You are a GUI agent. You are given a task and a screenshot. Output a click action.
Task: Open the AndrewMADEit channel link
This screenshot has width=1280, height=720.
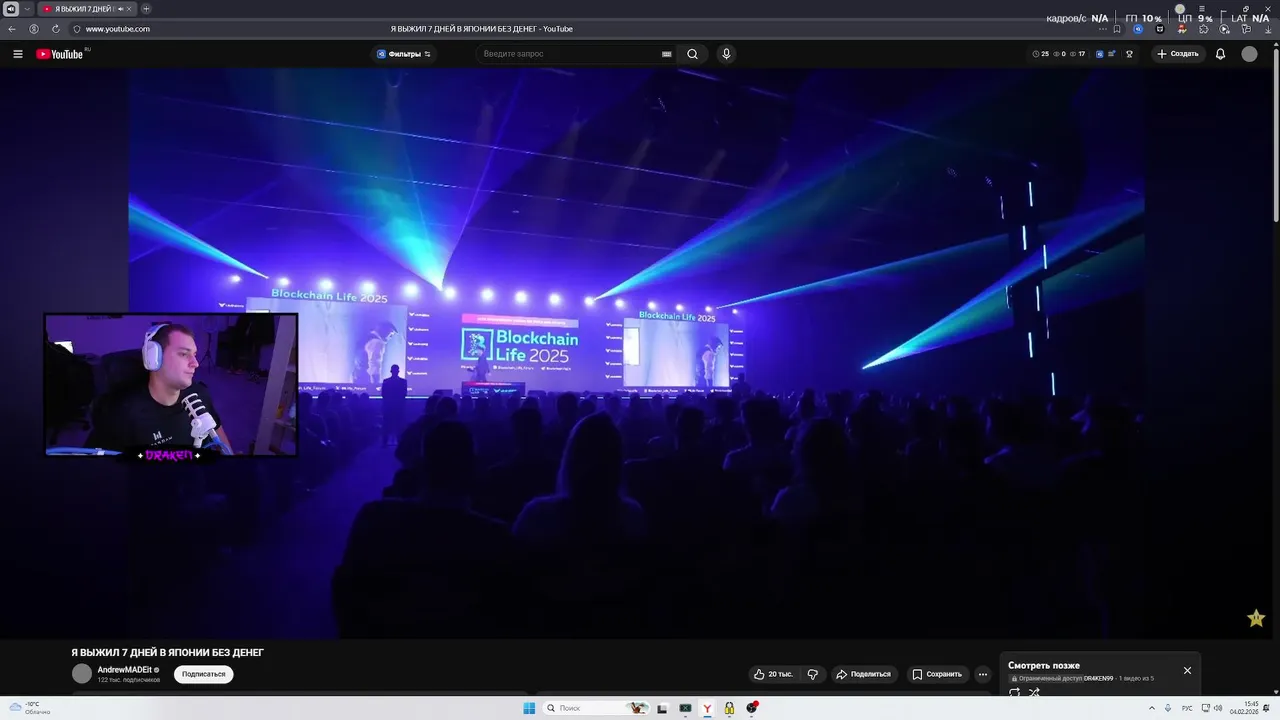click(x=125, y=670)
